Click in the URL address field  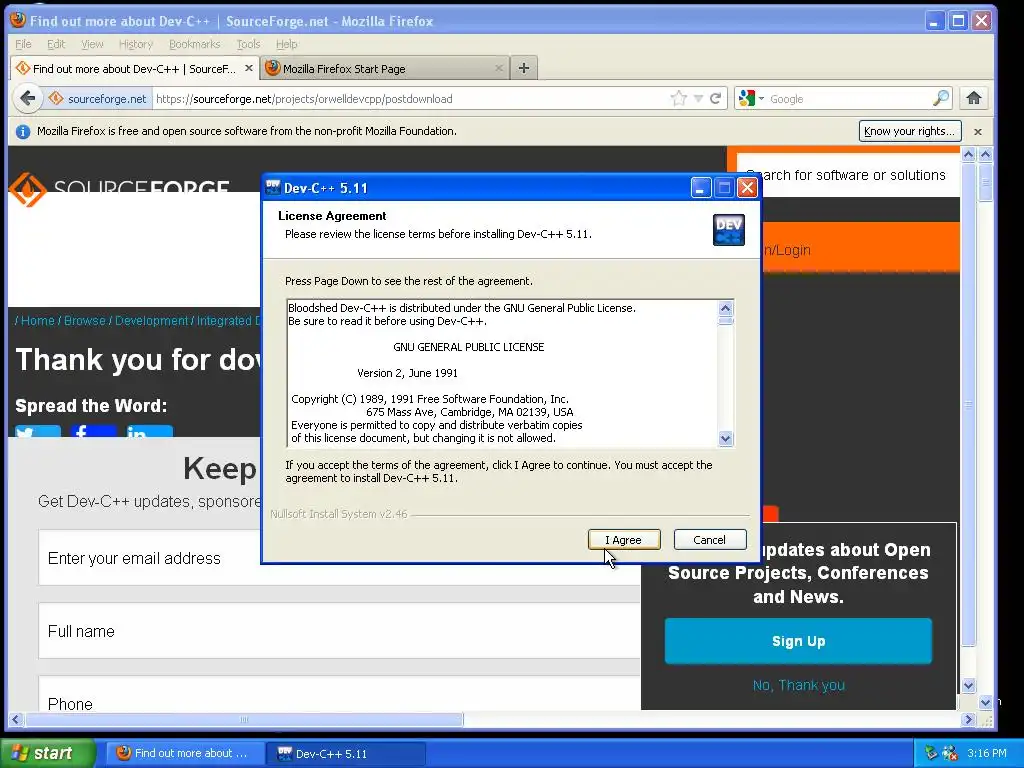click(411, 99)
